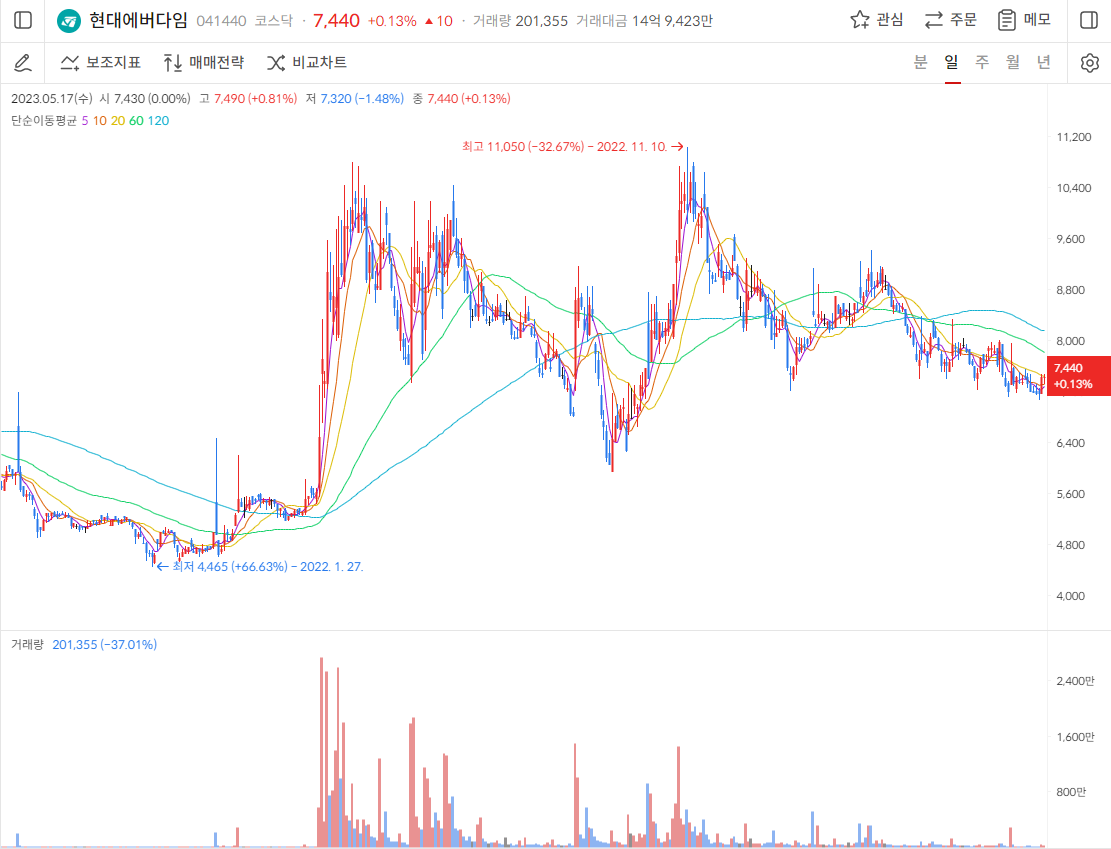Click the 저 7,320 low value
Viewport: 1111px width, 849px height.
(x=355, y=99)
